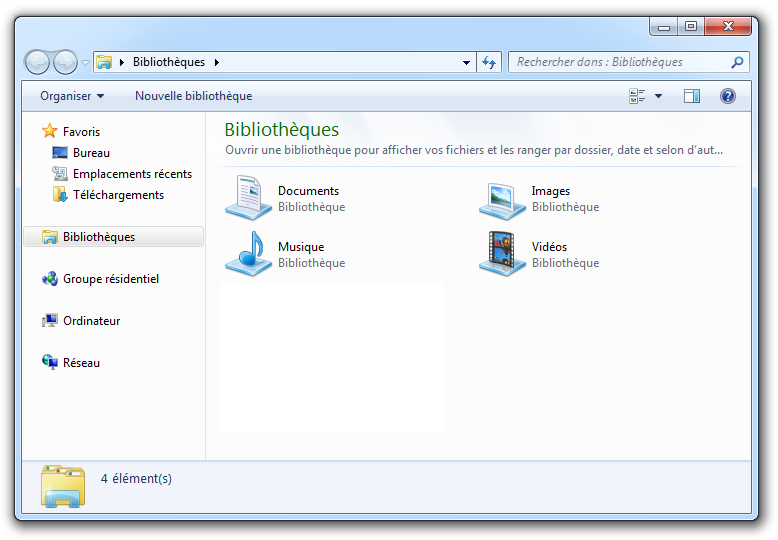This screenshot has width=778, height=540.
Task: Click the Forward navigation arrow
Action: [x=65, y=63]
